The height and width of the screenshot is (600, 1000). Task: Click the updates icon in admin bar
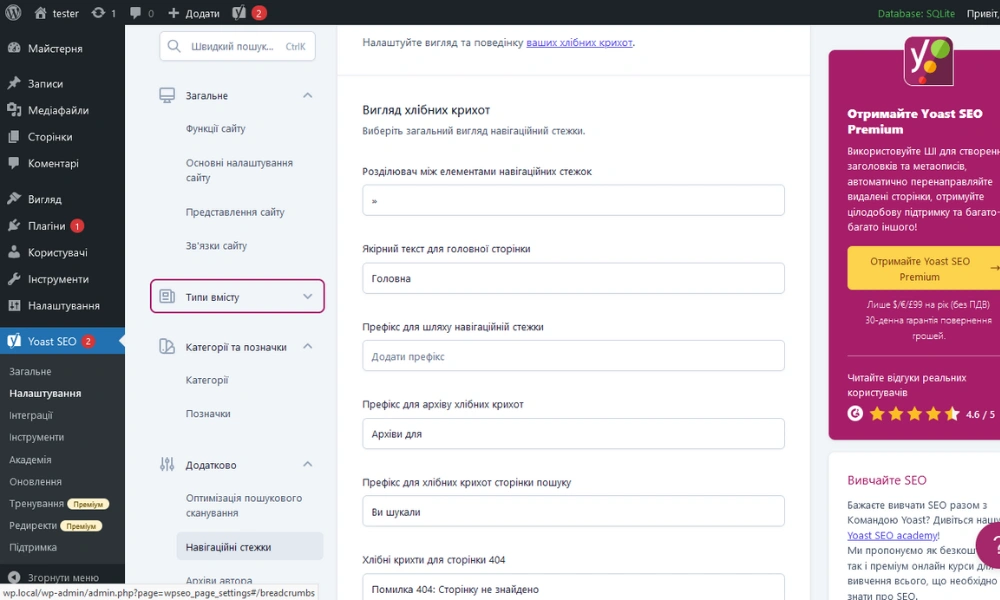97,13
